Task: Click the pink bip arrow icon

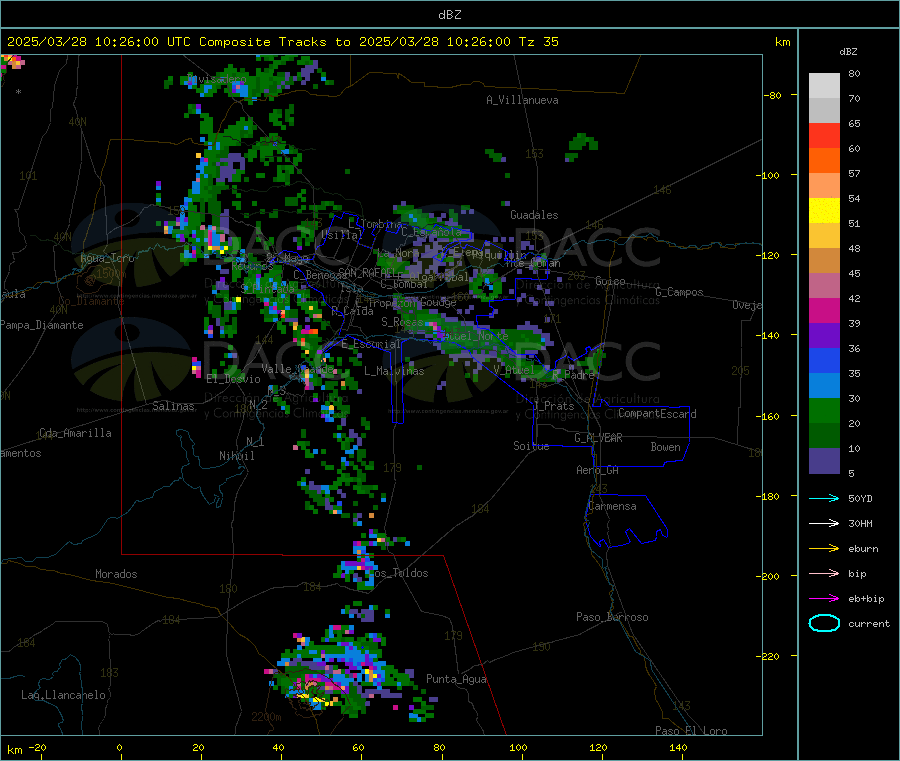Action: pos(824,573)
